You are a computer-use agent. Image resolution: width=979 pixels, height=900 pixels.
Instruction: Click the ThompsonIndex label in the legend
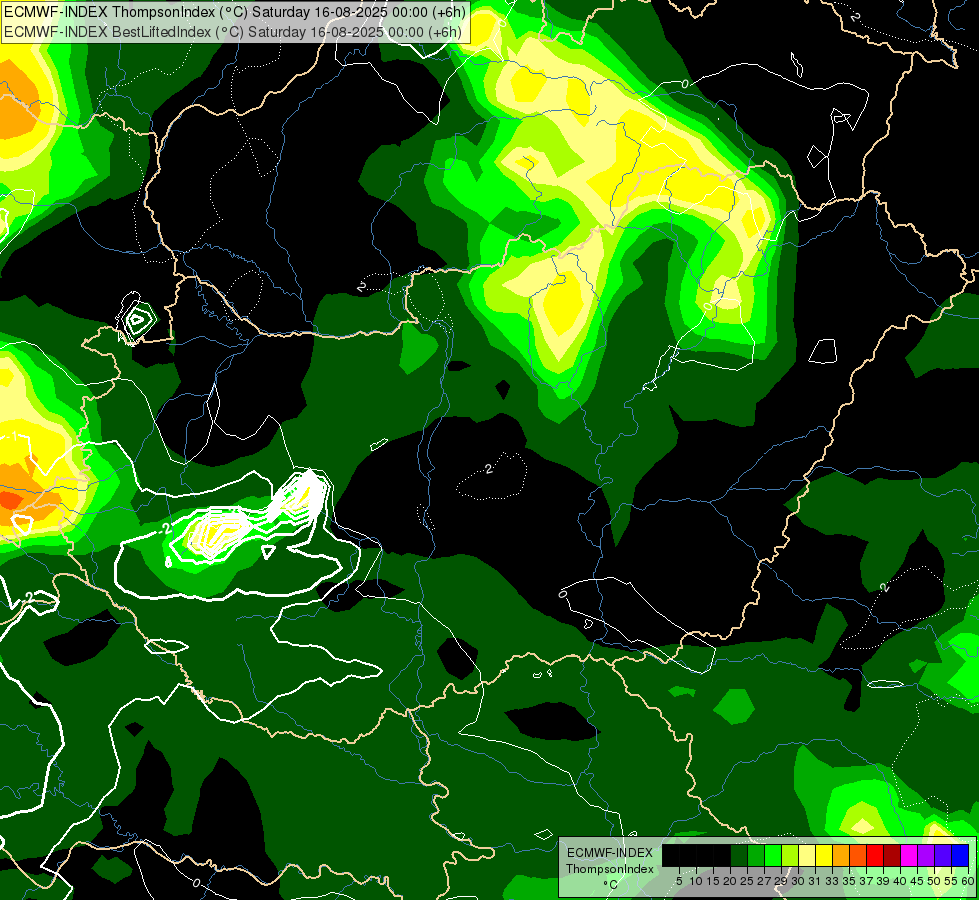(610, 869)
